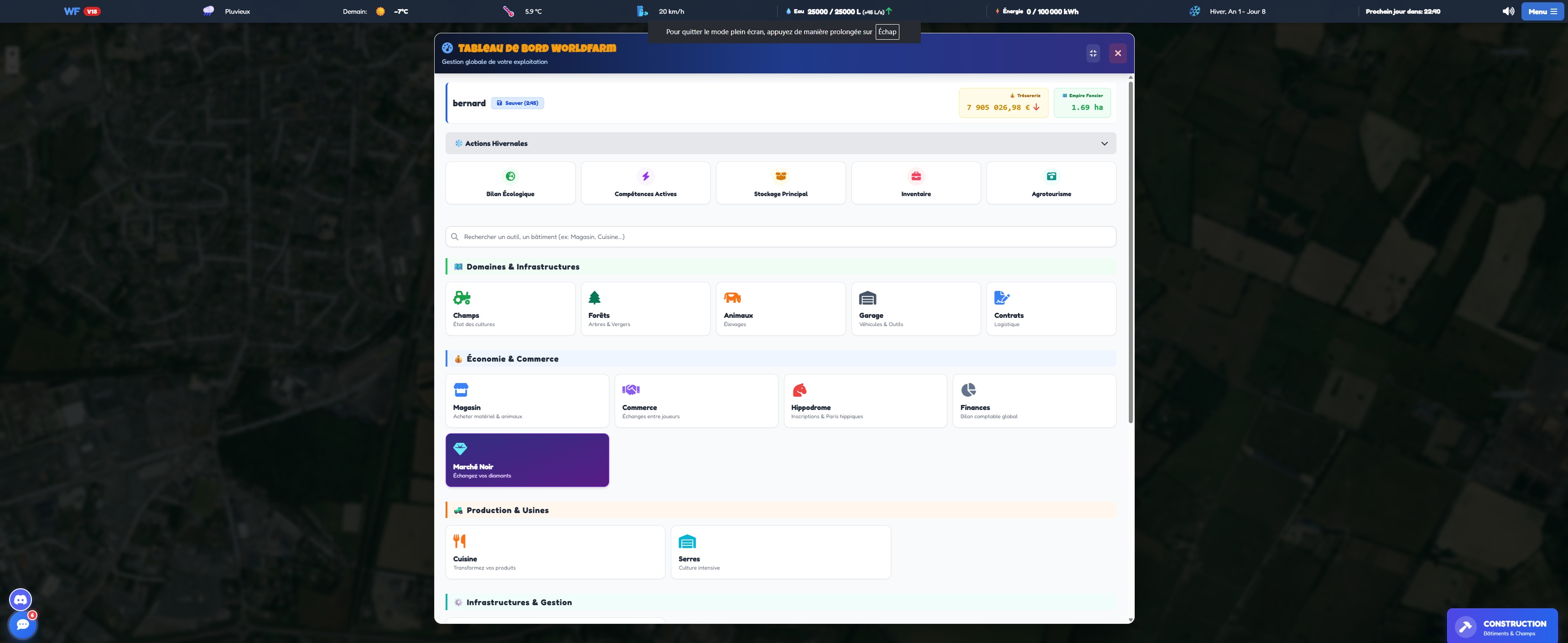Click the Contrats signature icon
Image resolution: width=1568 pixels, height=643 pixels.
(x=1002, y=298)
